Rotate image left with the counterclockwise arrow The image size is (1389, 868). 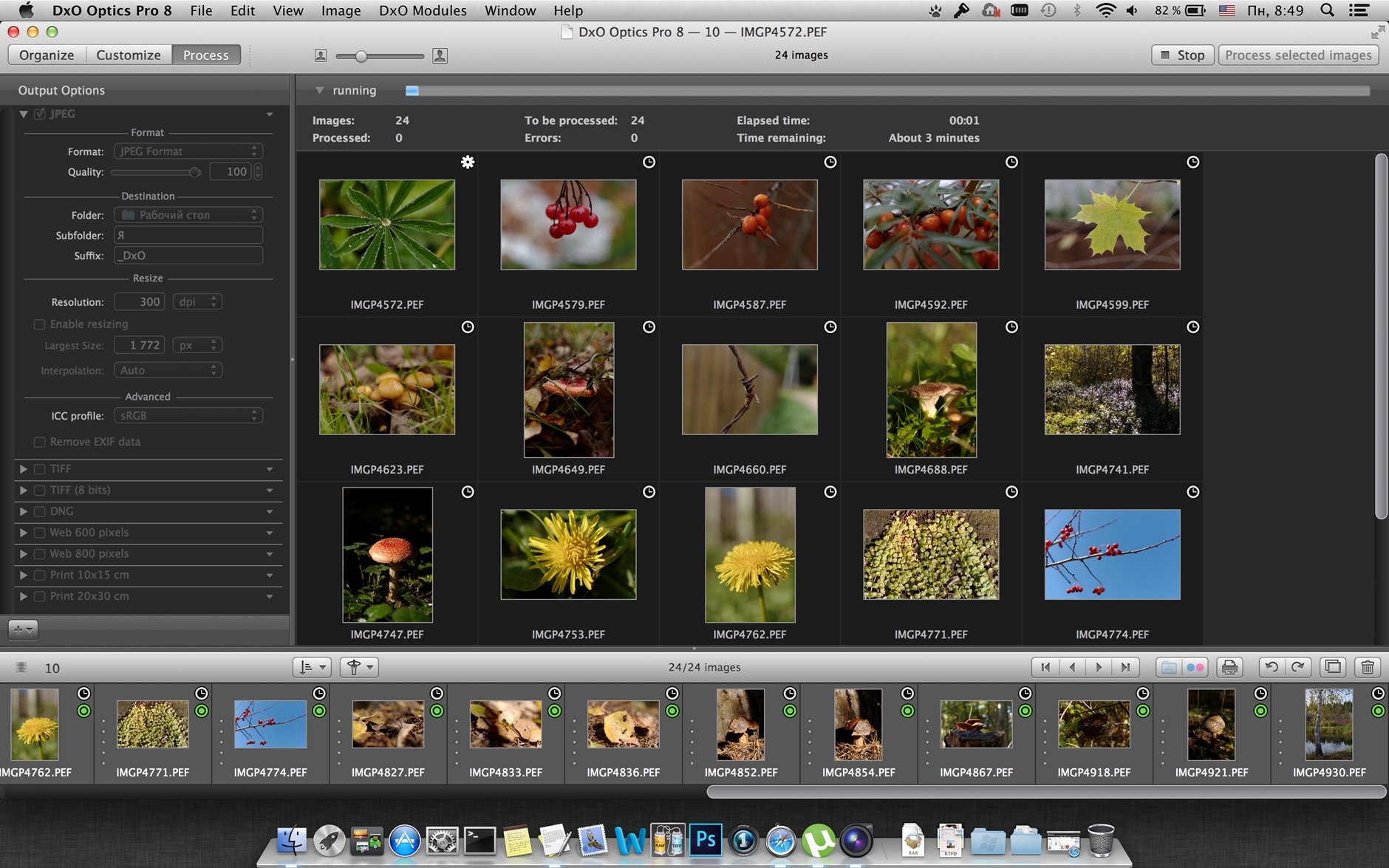click(x=1272, y=667)
